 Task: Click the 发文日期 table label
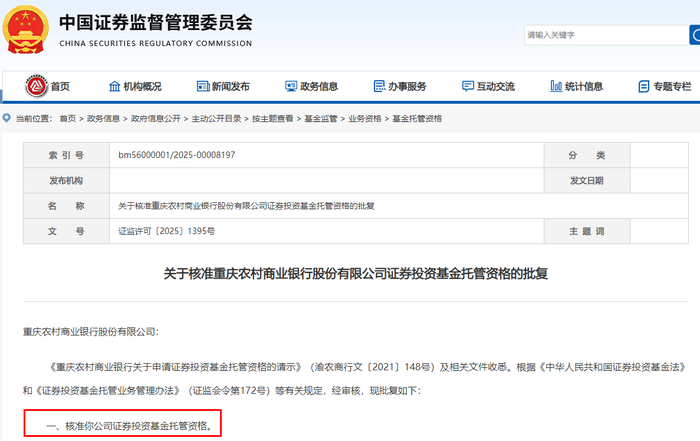pos(587,181)
